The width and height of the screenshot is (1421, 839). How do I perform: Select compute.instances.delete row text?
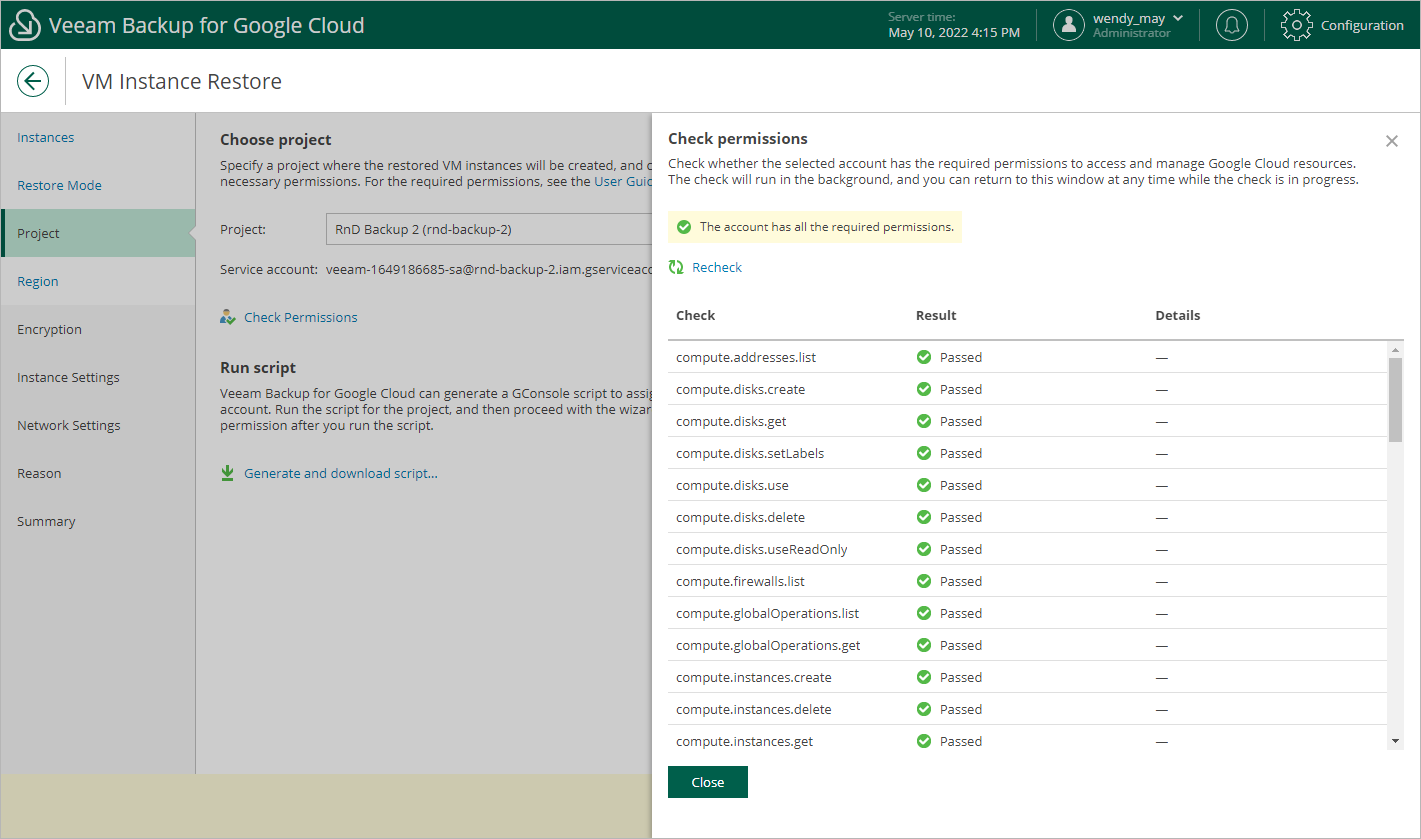click(754, 709)
